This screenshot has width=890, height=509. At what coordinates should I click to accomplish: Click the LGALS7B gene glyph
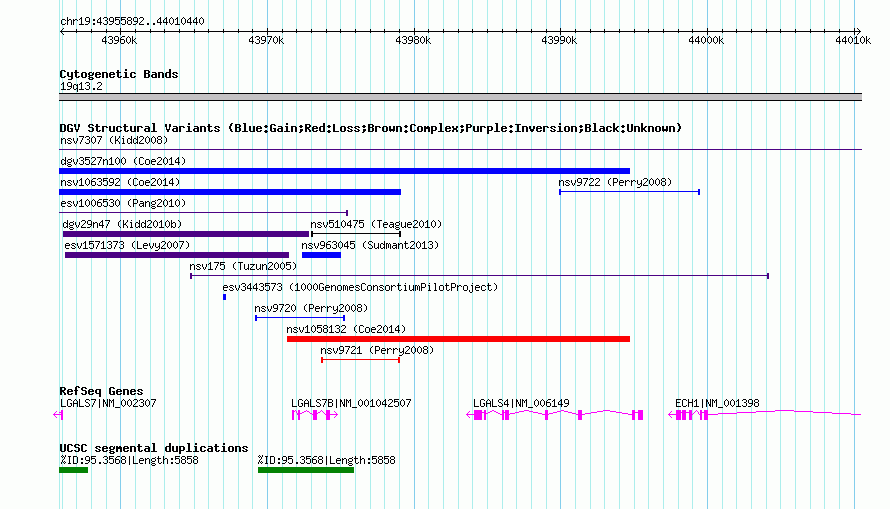click(315, 415)
